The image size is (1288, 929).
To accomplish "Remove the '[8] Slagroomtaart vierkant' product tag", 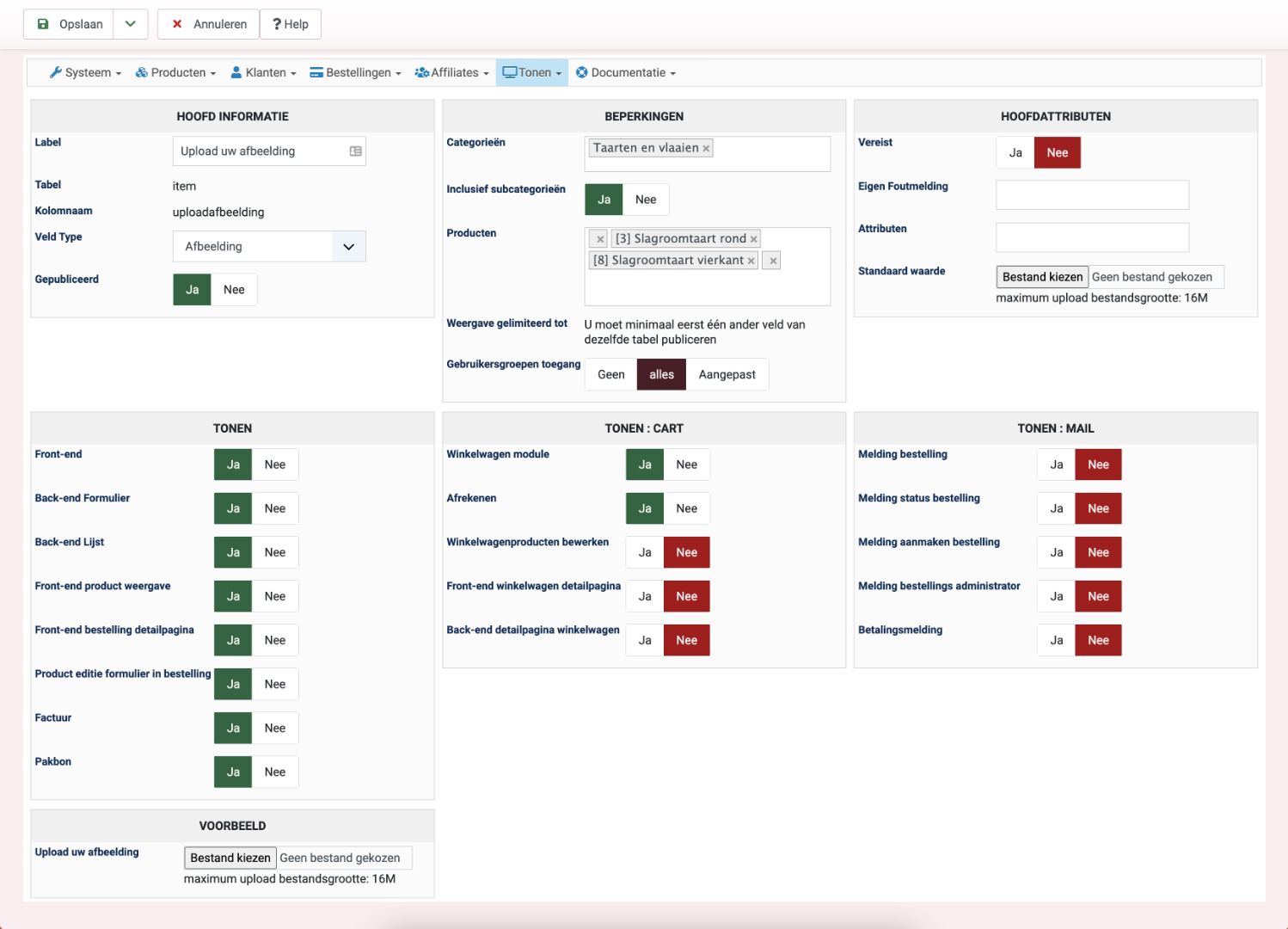I will pyautogui.click(x=751, y=261).
